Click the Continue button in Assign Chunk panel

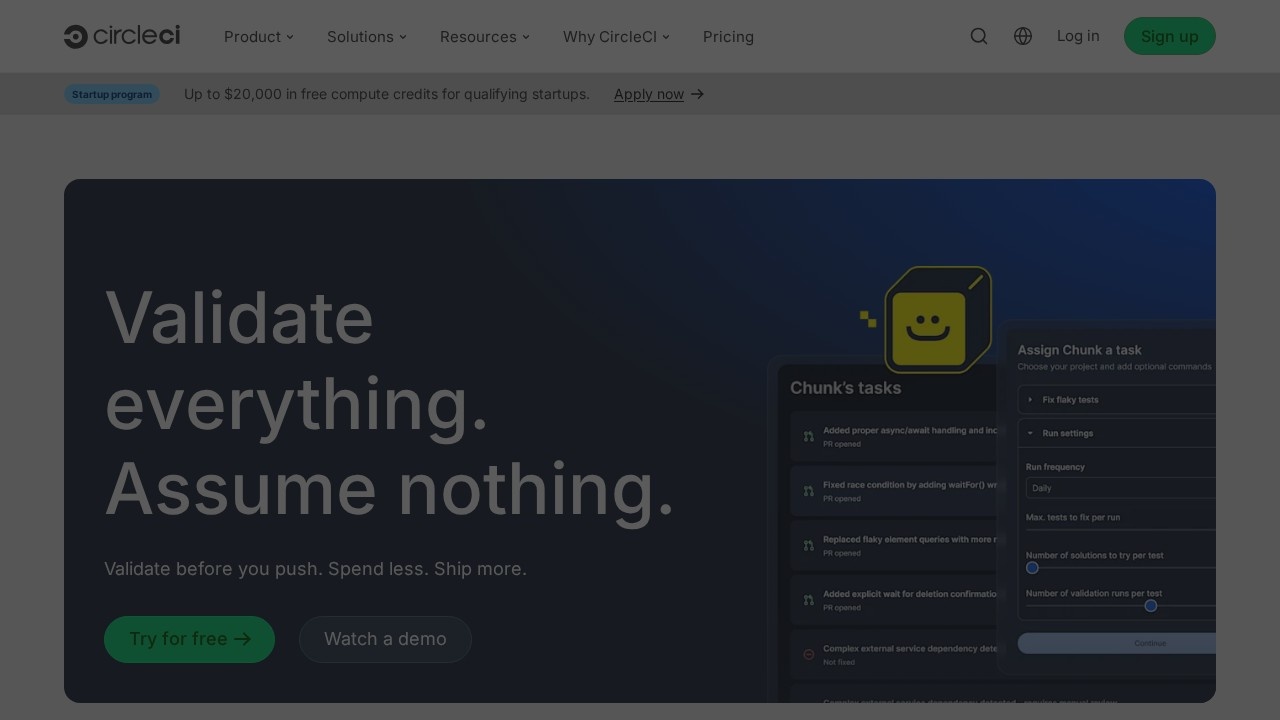[1117, 643]
